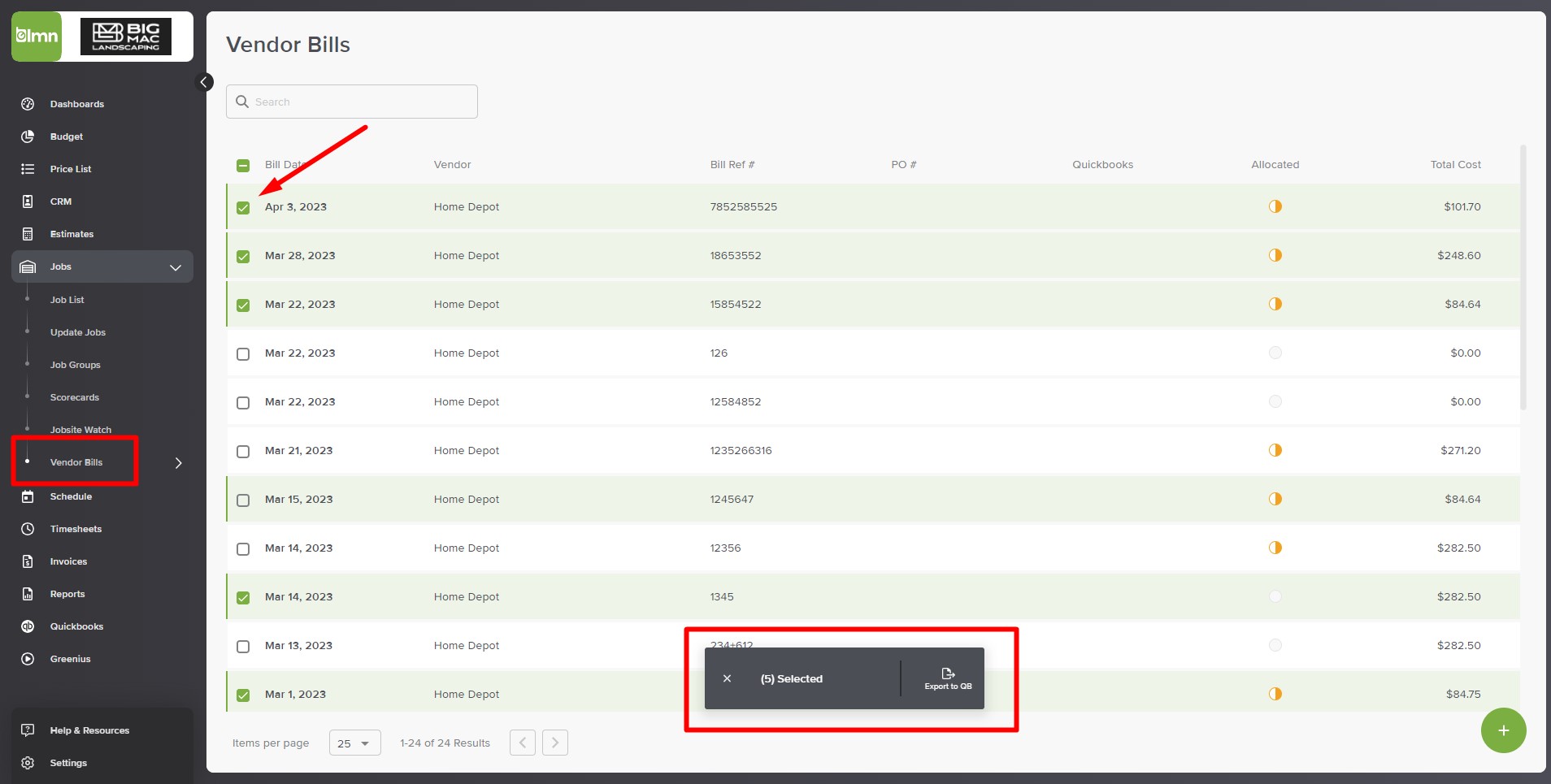Open Vendor Bills in sidebar
Image resolution: width=1551 pixels, height=784 pixels.
pyautogui.click(x=76, y=462)
